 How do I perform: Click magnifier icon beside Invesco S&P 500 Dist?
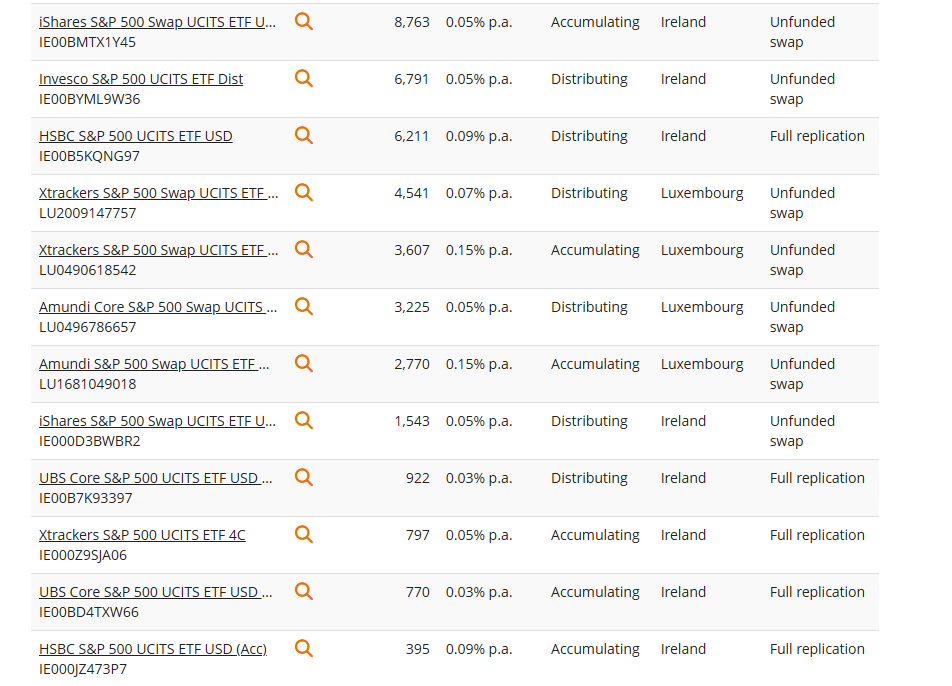pyautogui.click(x=304, y=79)
